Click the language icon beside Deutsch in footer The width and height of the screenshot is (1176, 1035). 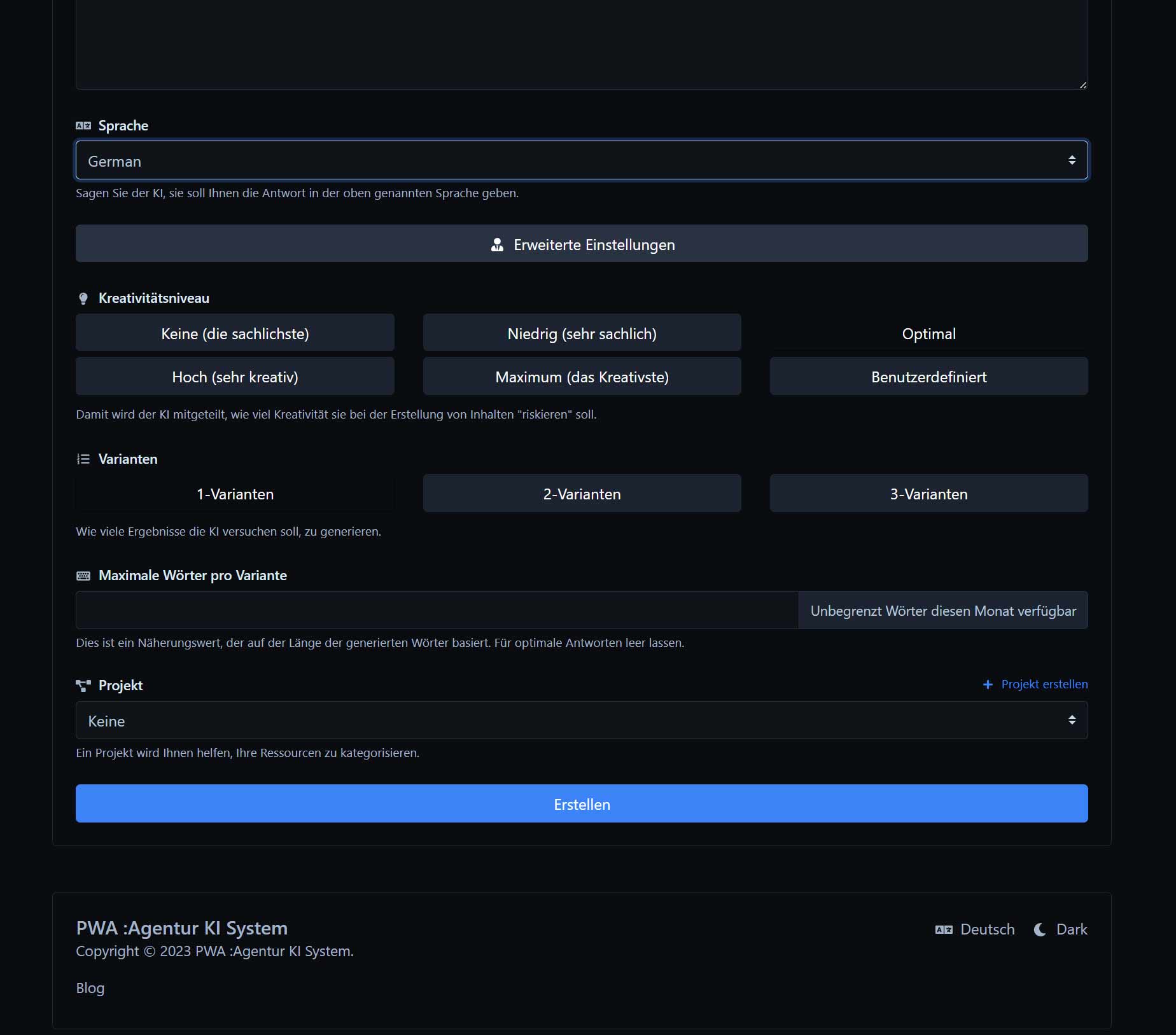coord(944,929)
